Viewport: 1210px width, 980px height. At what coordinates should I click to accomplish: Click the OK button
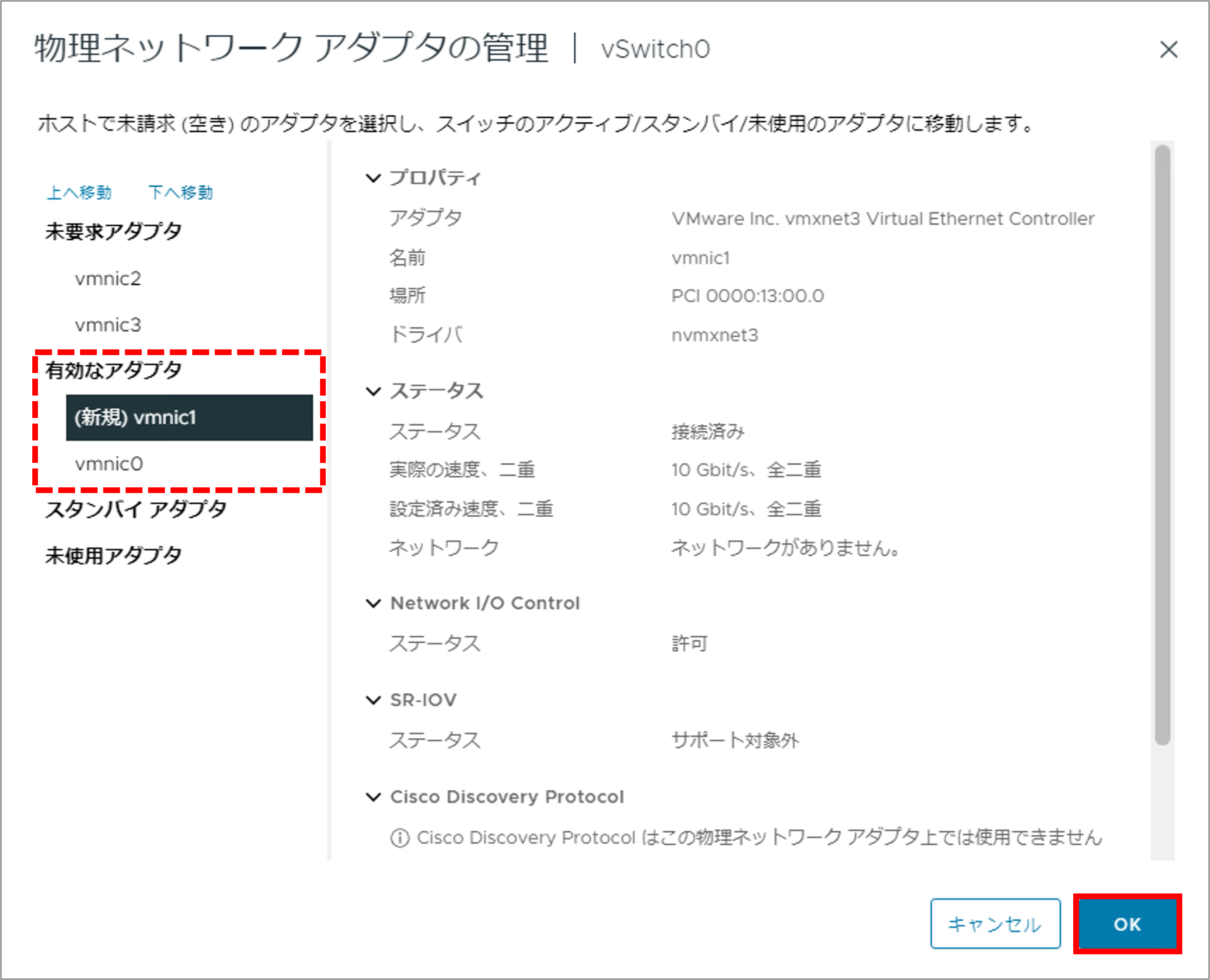(1127, 924)
